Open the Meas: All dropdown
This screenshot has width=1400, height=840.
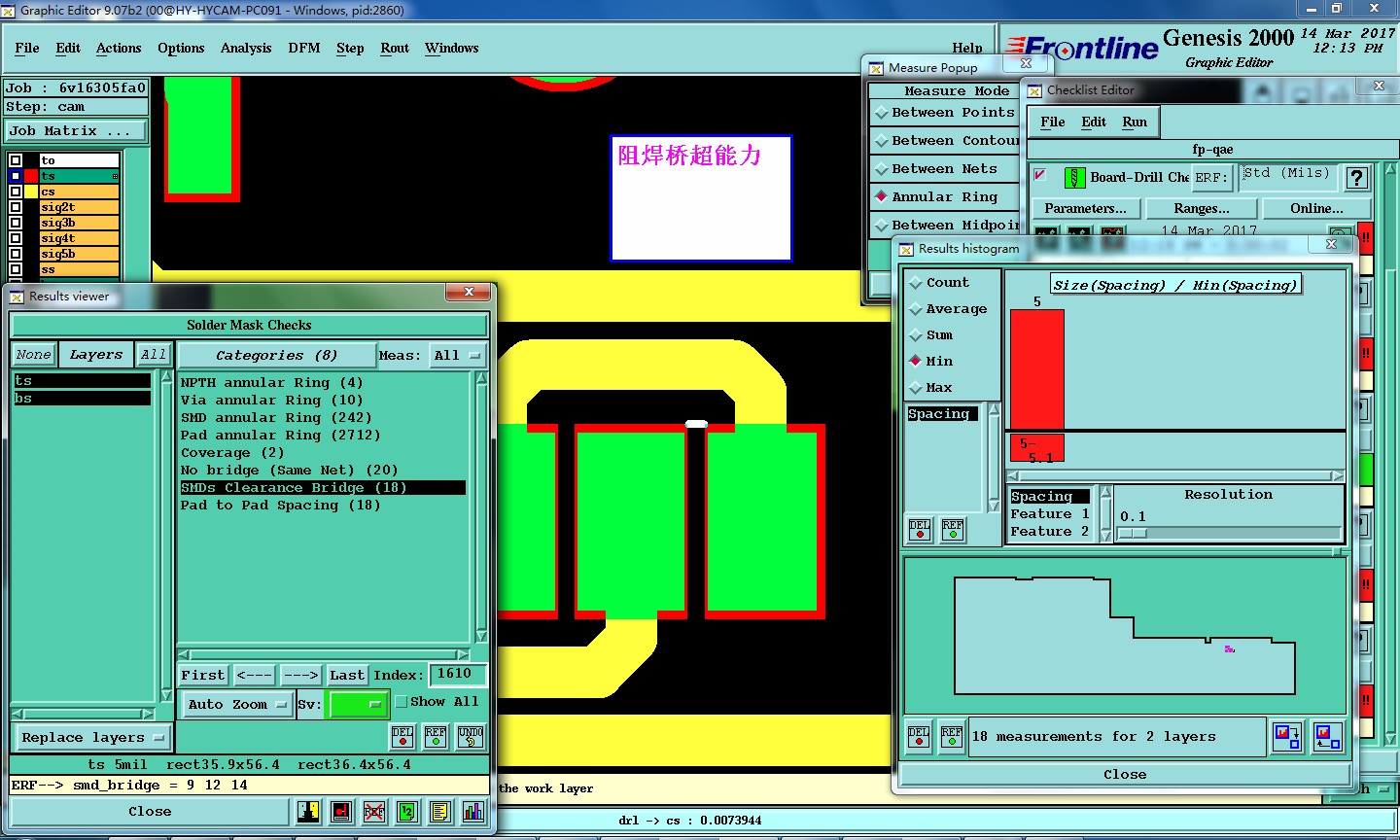460,356
